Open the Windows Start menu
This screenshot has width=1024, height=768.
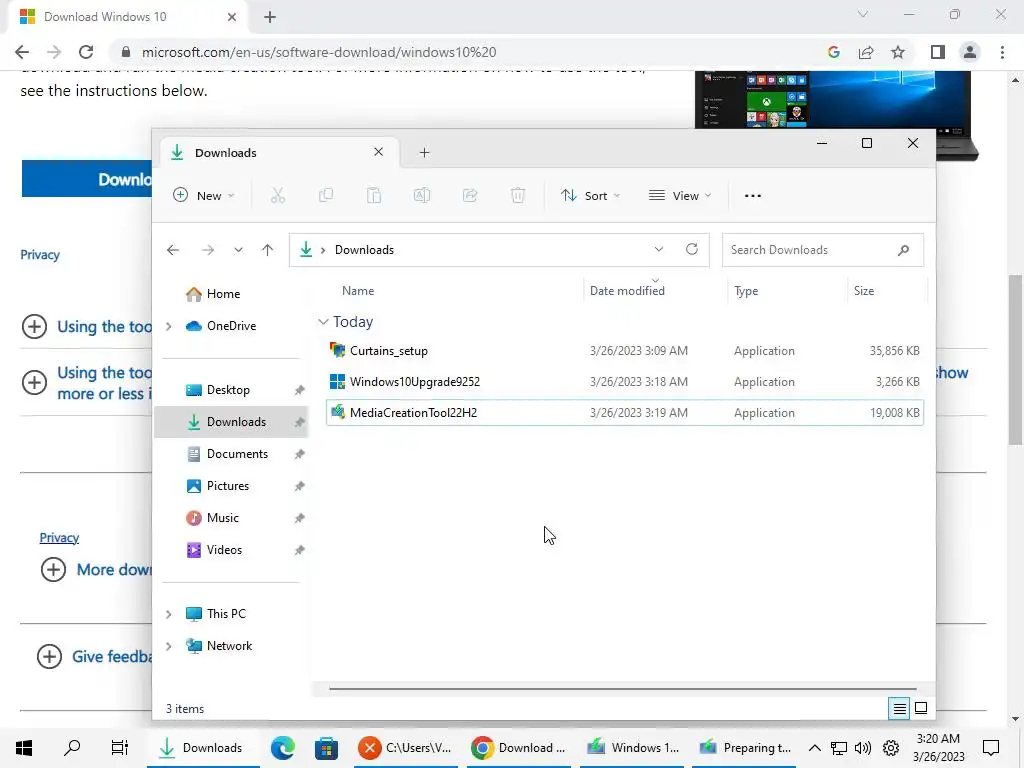tap(24, 748)
